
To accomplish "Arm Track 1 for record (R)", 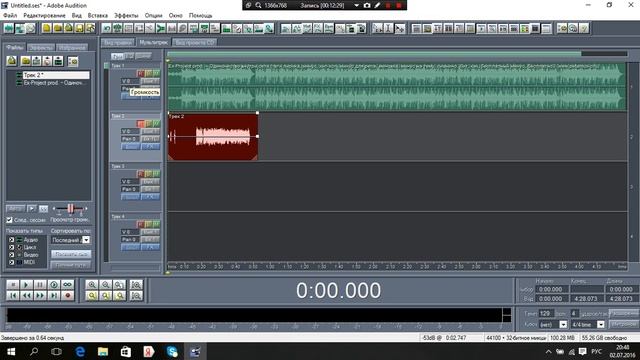I will pos(140,73).
